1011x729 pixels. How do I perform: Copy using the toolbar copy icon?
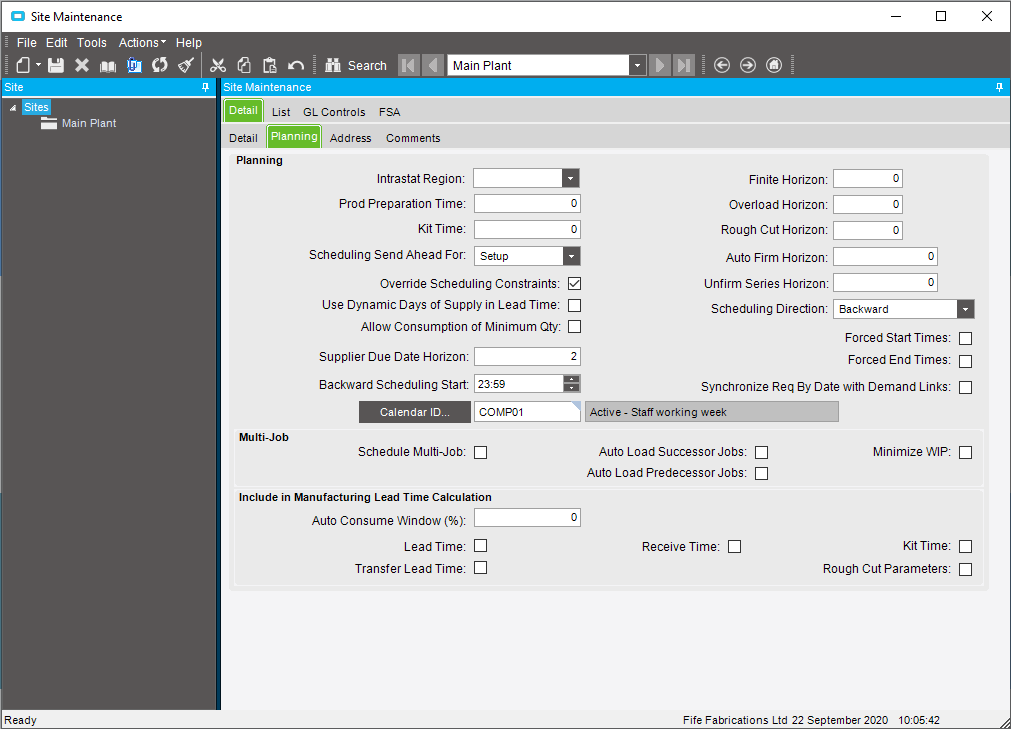244,65
